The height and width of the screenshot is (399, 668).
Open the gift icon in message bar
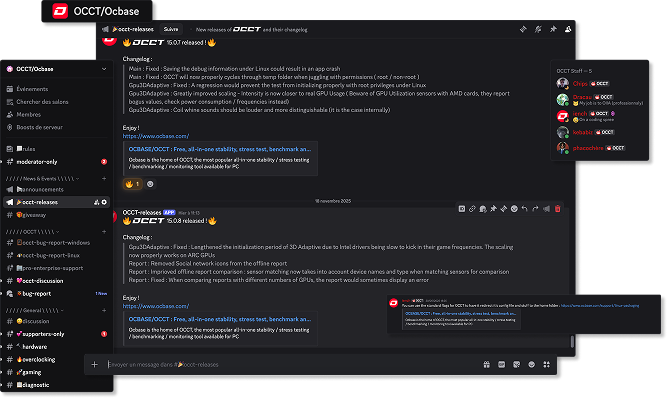pos(487,365)
